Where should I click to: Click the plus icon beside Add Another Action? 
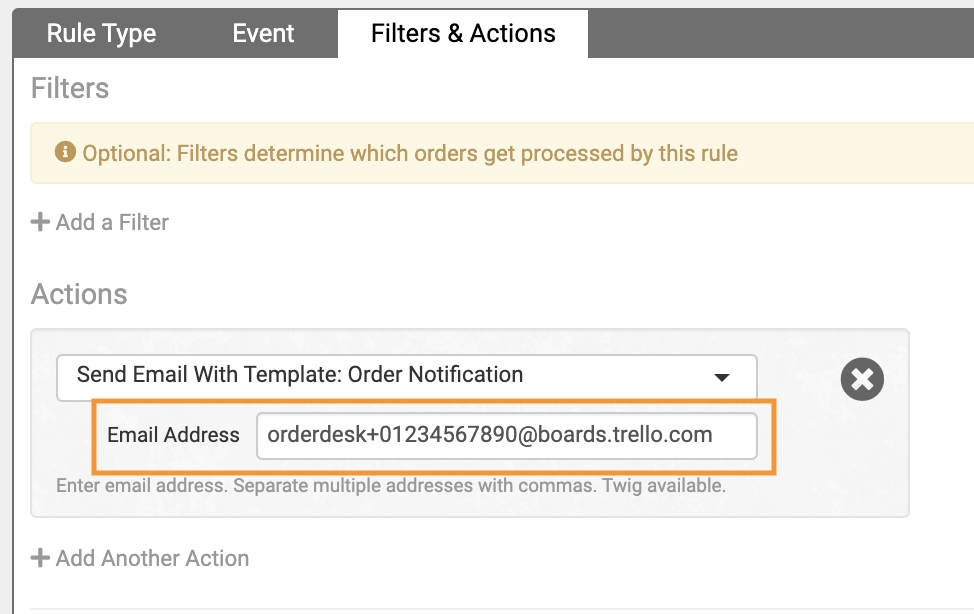[x=41, y=558]
